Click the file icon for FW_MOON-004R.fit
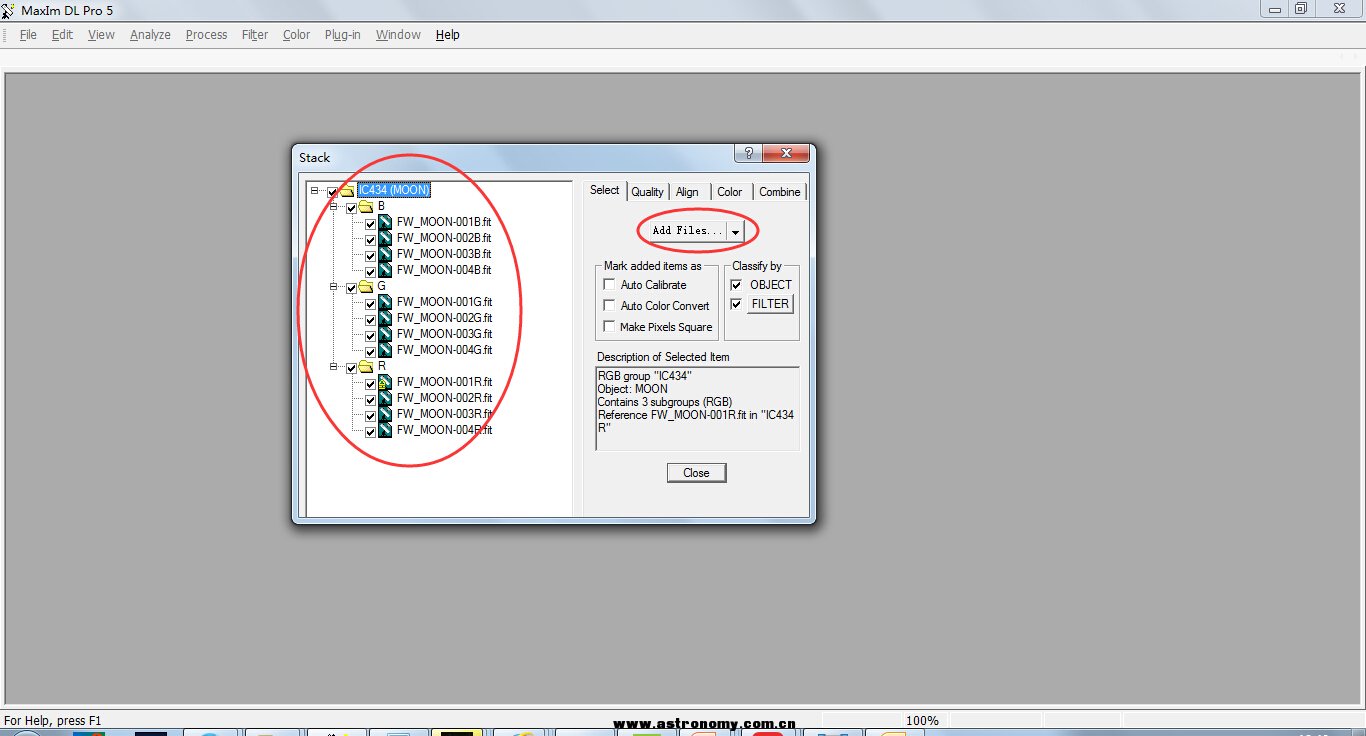 click(385, 430)
